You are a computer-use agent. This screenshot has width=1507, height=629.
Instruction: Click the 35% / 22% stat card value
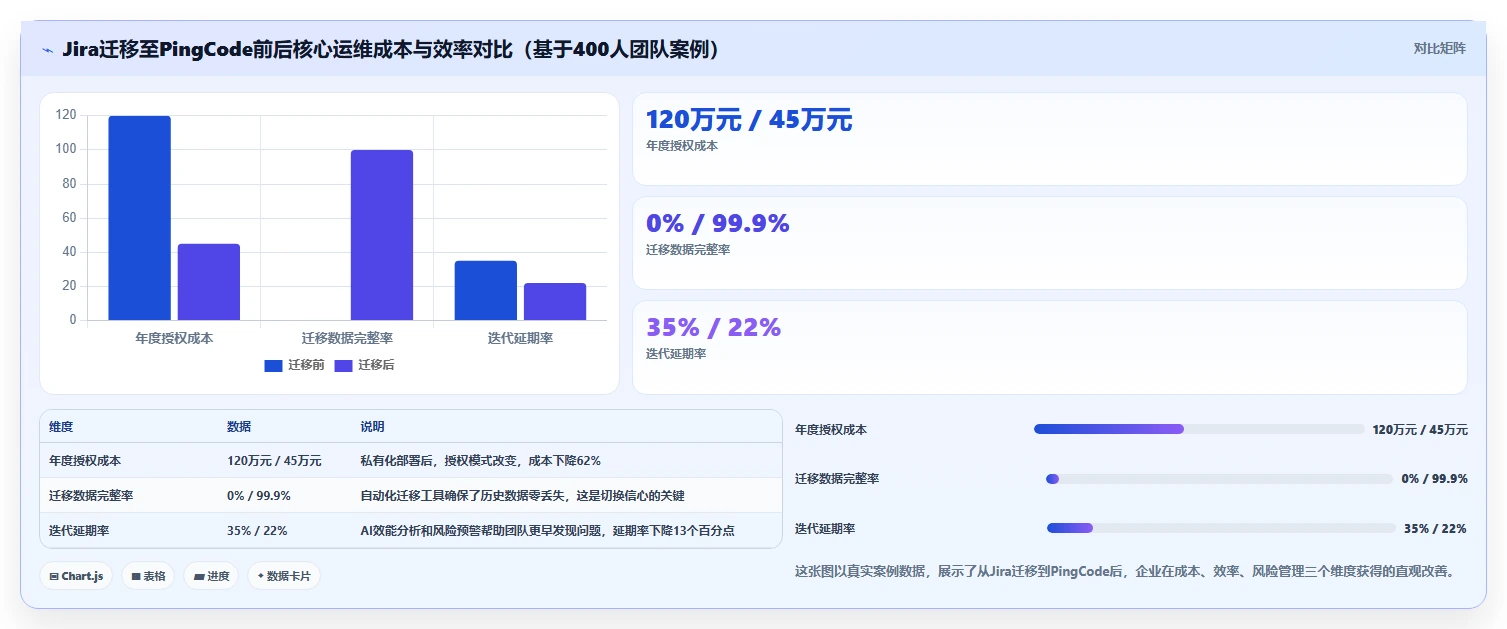pyautogui.click(x=713, y=328)
